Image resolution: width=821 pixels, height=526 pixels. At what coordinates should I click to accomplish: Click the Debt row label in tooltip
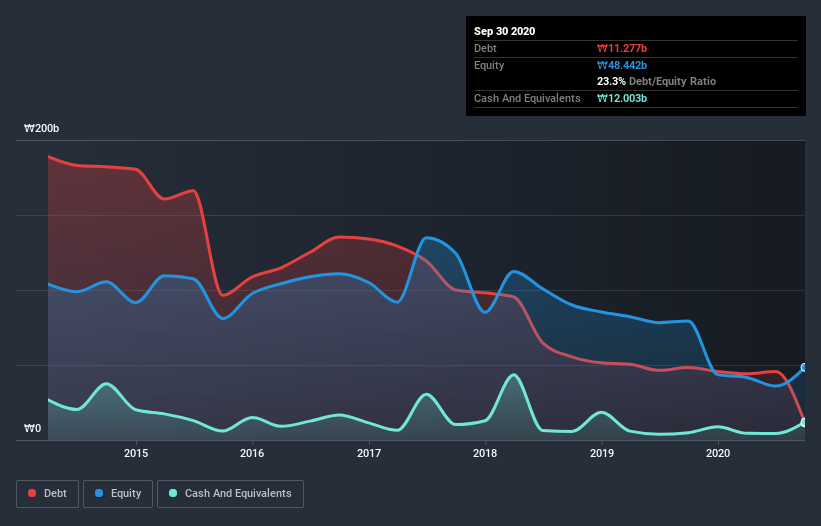coord(485,48)
